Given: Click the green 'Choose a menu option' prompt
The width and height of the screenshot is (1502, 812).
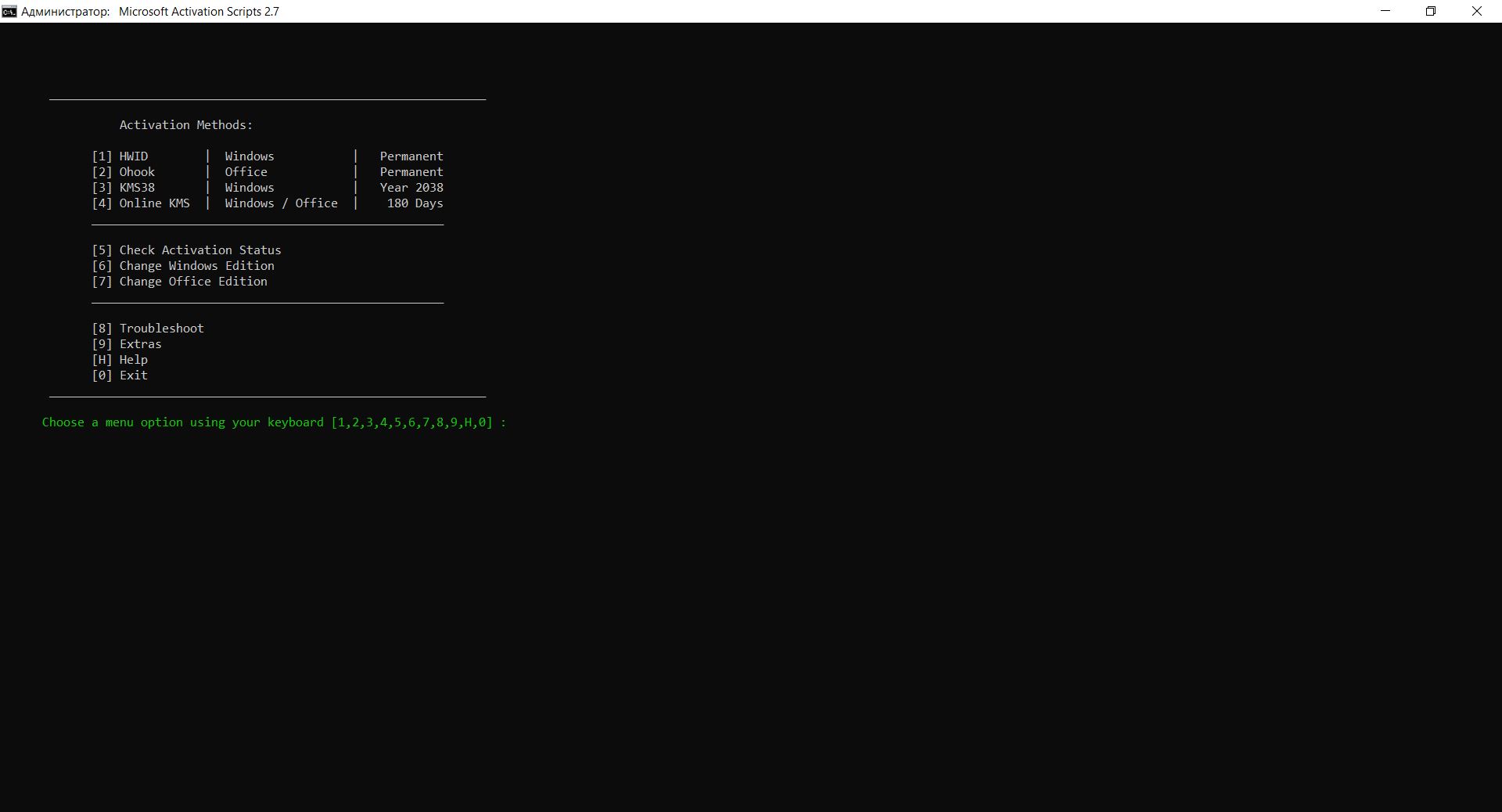Looking at the screenshot, I should pos(275,422).
